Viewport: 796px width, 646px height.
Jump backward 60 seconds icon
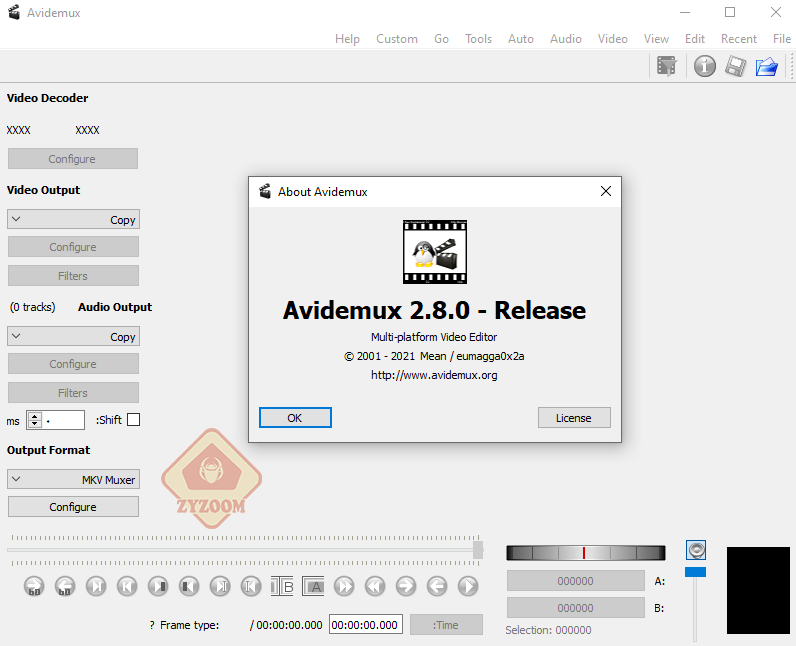[65, 586]
